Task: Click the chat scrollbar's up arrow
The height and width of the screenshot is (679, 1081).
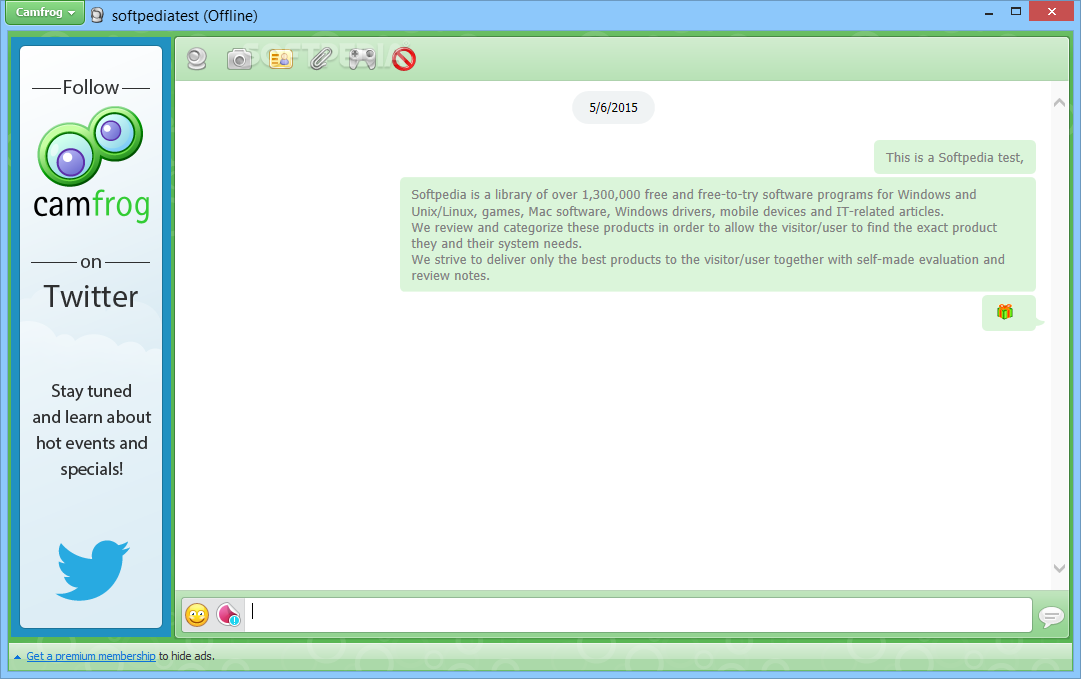Action: [x=1060, y=103]
